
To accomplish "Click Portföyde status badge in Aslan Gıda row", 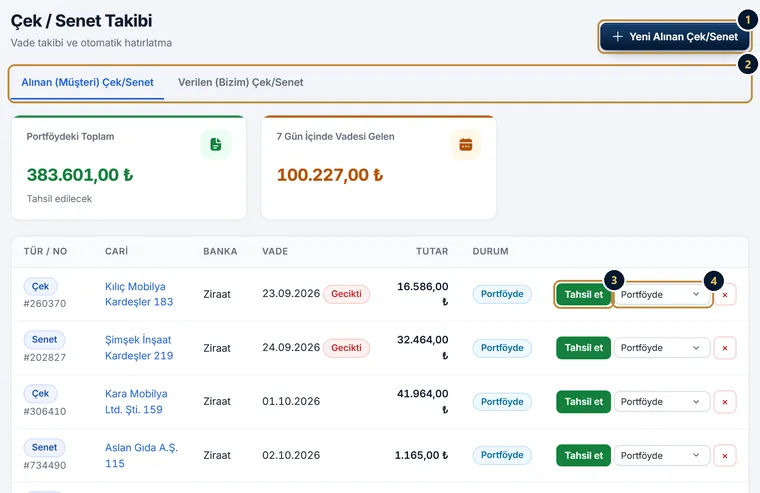I will click(502, 455).
